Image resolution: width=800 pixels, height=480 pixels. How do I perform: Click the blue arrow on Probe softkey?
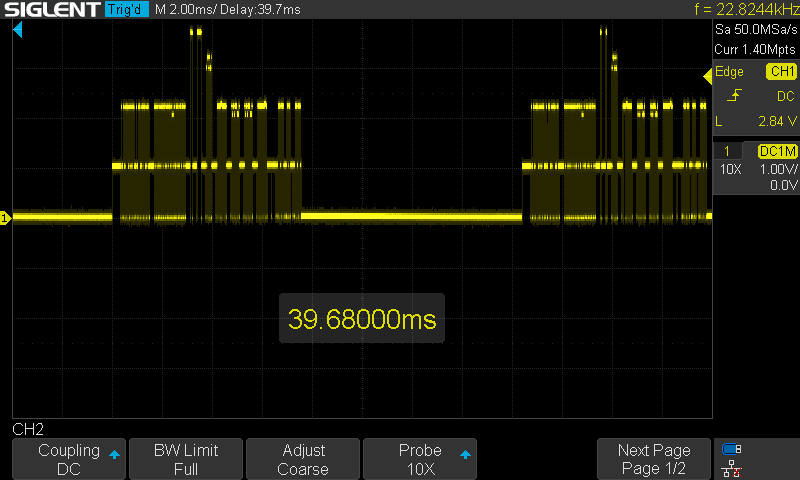coord(465,454)
